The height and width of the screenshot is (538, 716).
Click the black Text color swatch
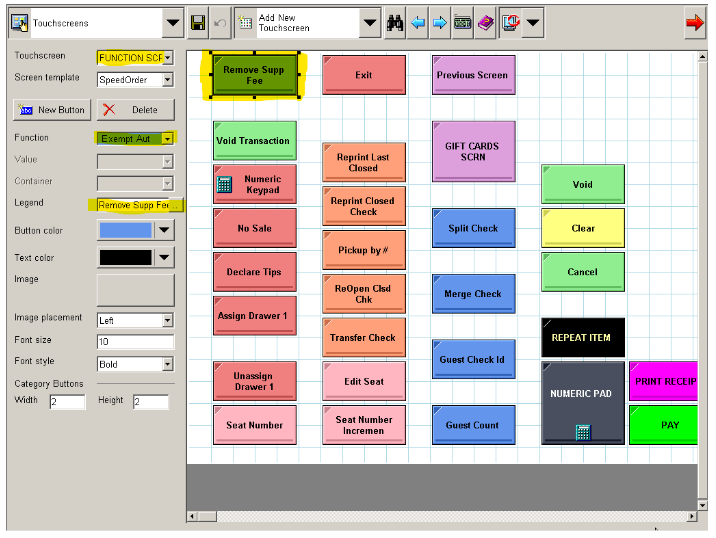pyautogui.click(x=125, y=258)
